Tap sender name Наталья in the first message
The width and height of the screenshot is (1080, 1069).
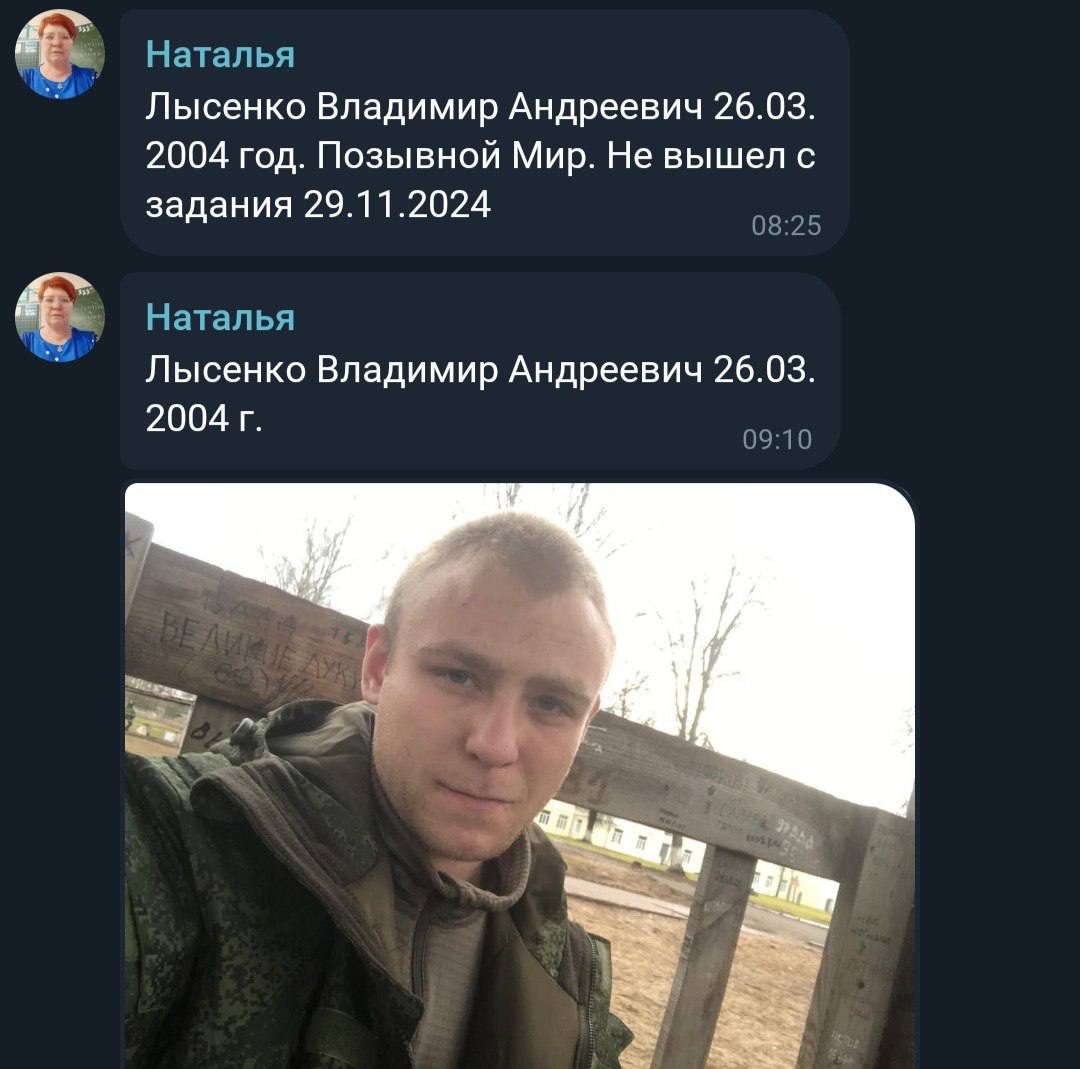coord(220,54)
